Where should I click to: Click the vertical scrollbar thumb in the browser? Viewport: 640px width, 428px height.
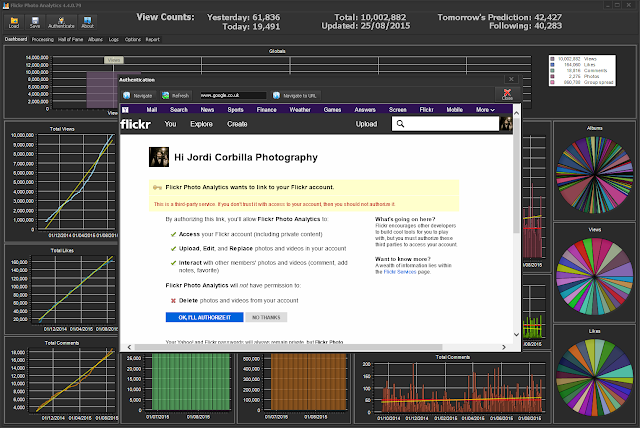516,175
